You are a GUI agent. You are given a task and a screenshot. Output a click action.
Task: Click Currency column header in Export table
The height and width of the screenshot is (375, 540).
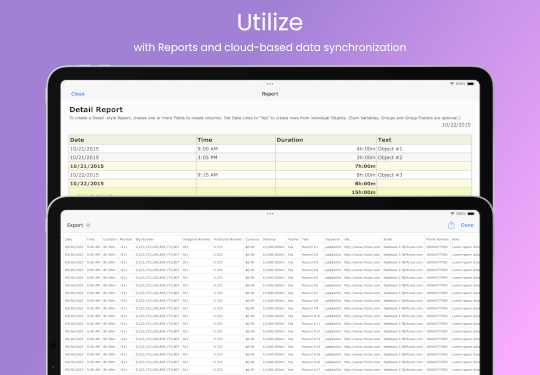pos(252,239)
